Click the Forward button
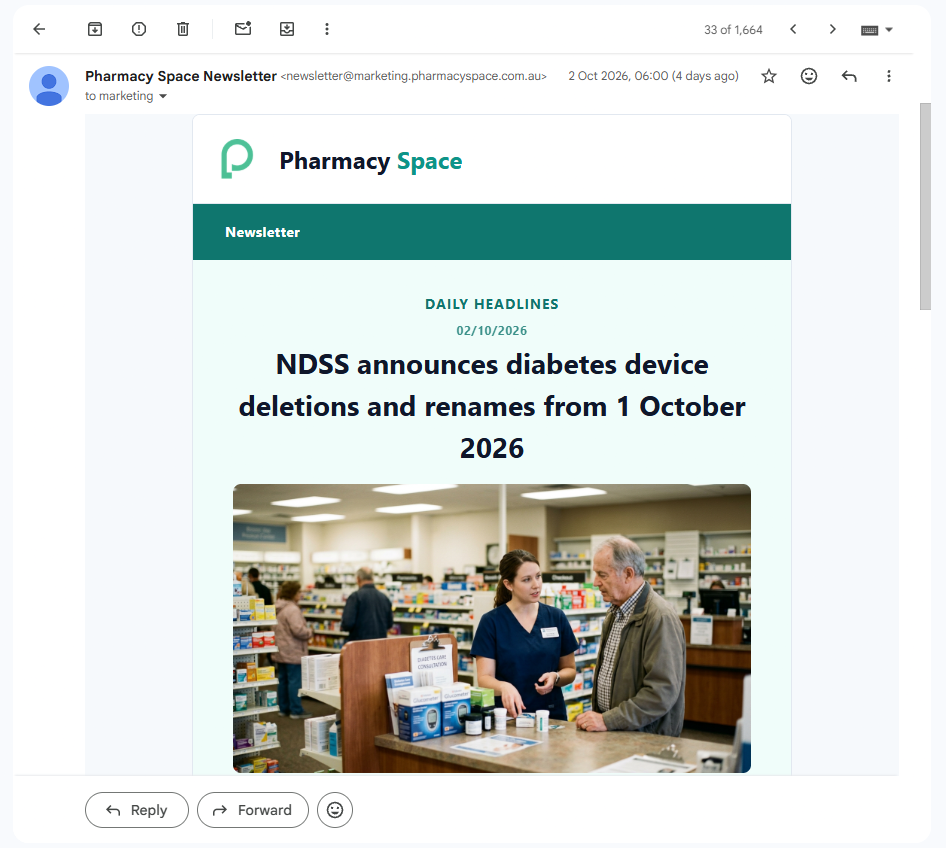946x848 pixels. click(x=253, y=810)
